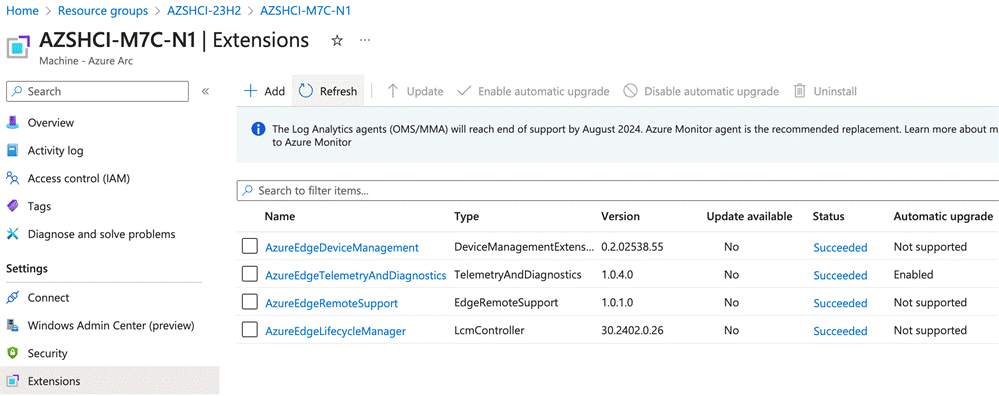
Task: Sort by the Update available column header
Action: point(749,216)
